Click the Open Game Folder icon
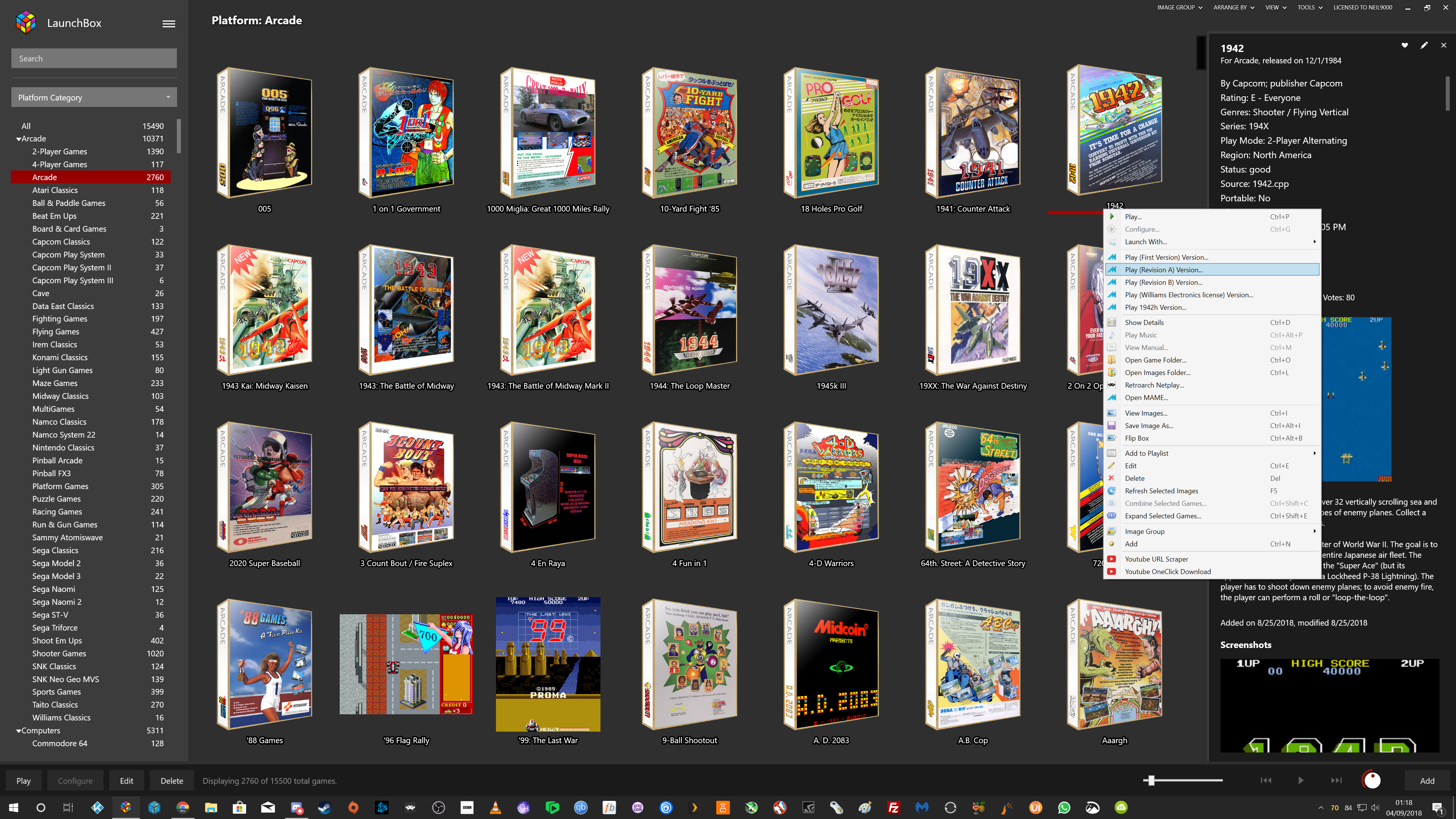 click(x=1111, y=360)
